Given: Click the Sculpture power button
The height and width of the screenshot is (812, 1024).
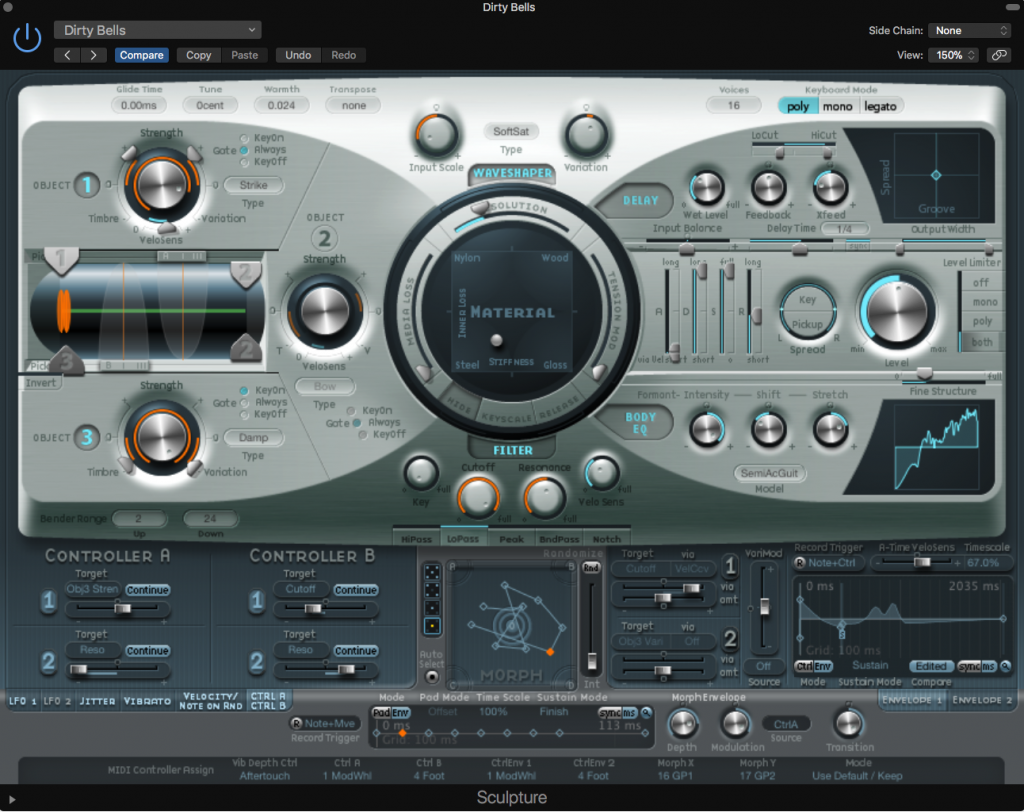Looking at the screenshot, I should pyautogui.click(x=27, y=37).
